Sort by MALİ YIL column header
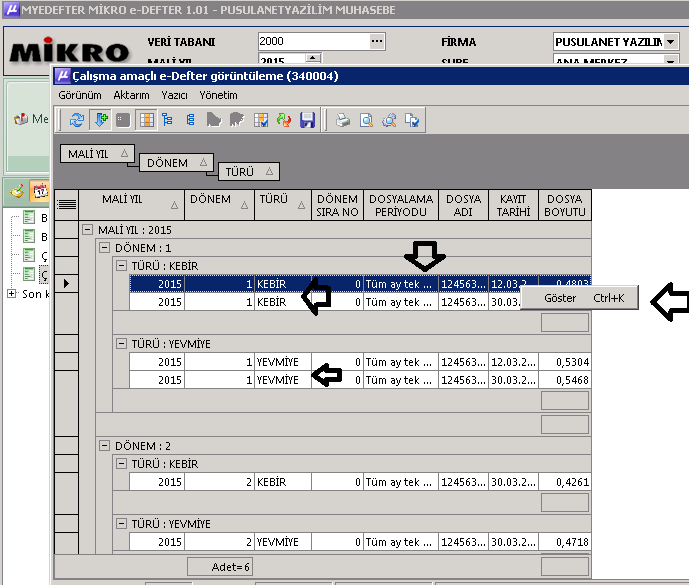 point(131,205)
